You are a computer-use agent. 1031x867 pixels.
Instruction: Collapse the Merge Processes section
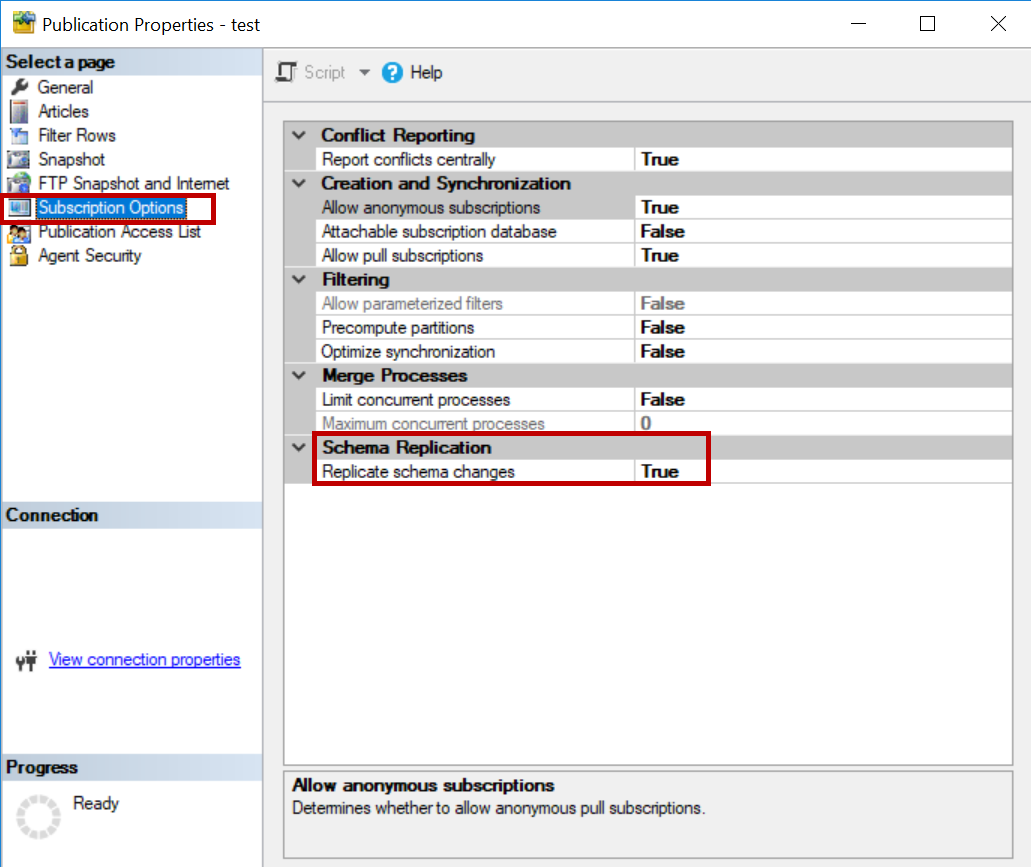298,376
